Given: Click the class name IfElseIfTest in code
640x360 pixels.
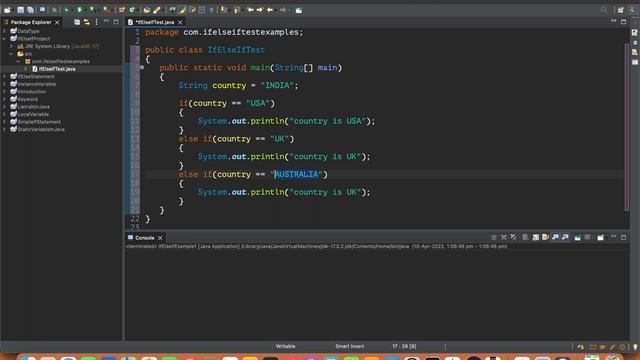Looking at the screenshot, I should point(236,50).
